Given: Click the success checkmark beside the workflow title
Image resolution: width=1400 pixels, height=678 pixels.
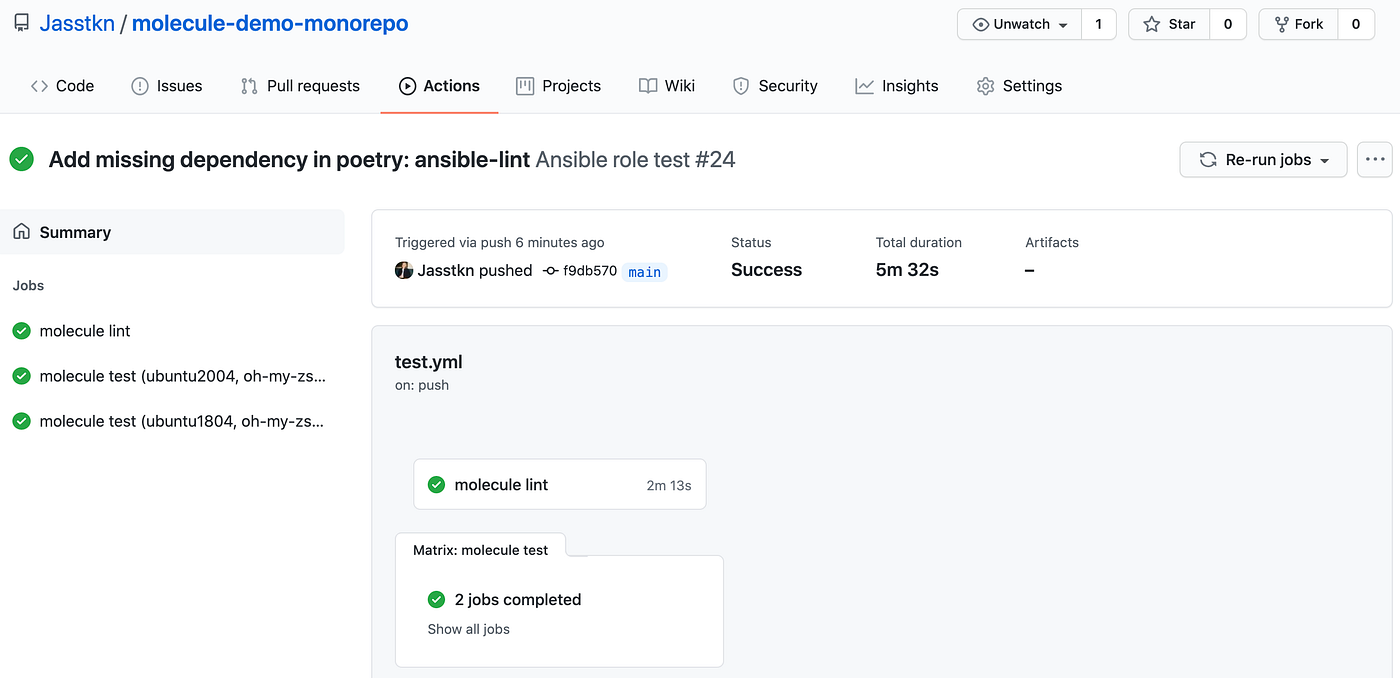Looking at the screenshot, I should [x=21, y=159].
